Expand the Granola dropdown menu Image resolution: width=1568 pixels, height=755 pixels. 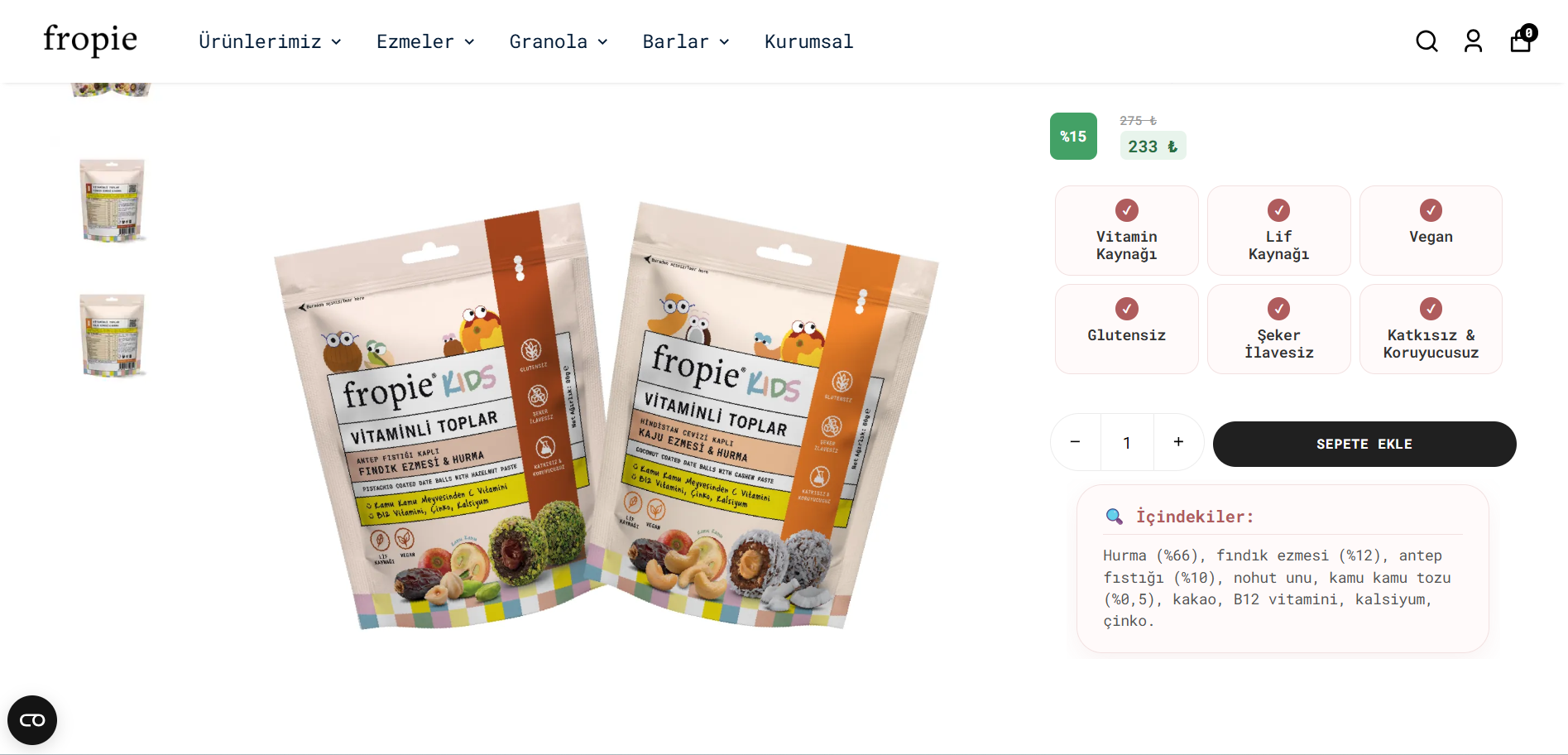[559, 41]
